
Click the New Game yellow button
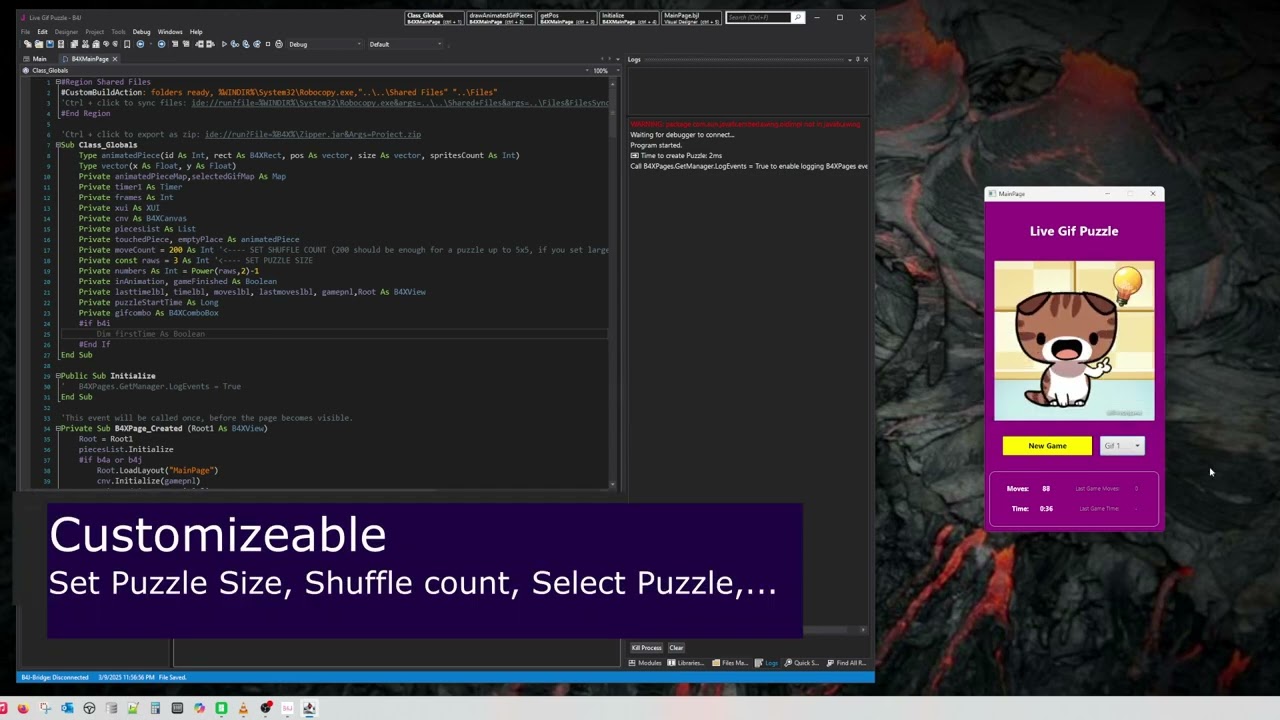point(1047,446)
